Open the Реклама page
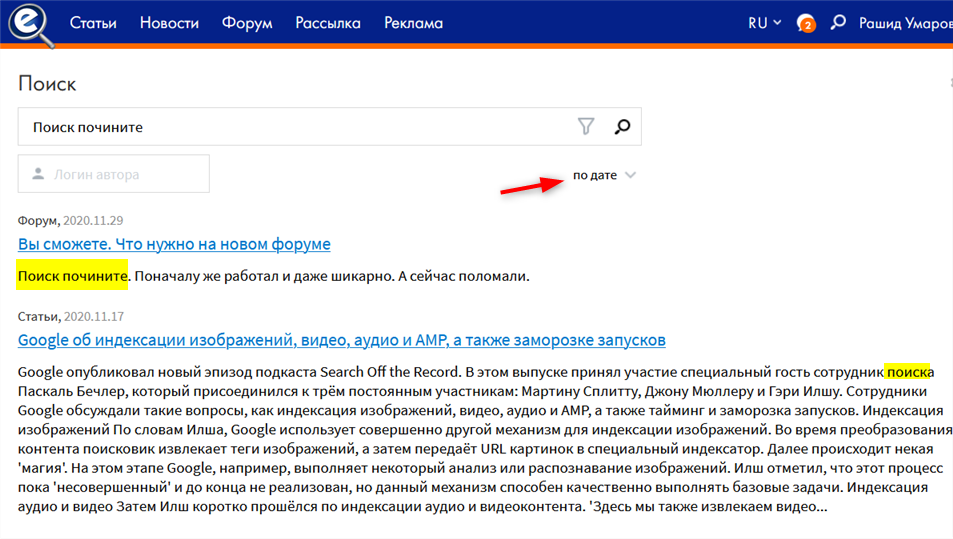Viewport: 953px width, 539px height. point(413,23)
